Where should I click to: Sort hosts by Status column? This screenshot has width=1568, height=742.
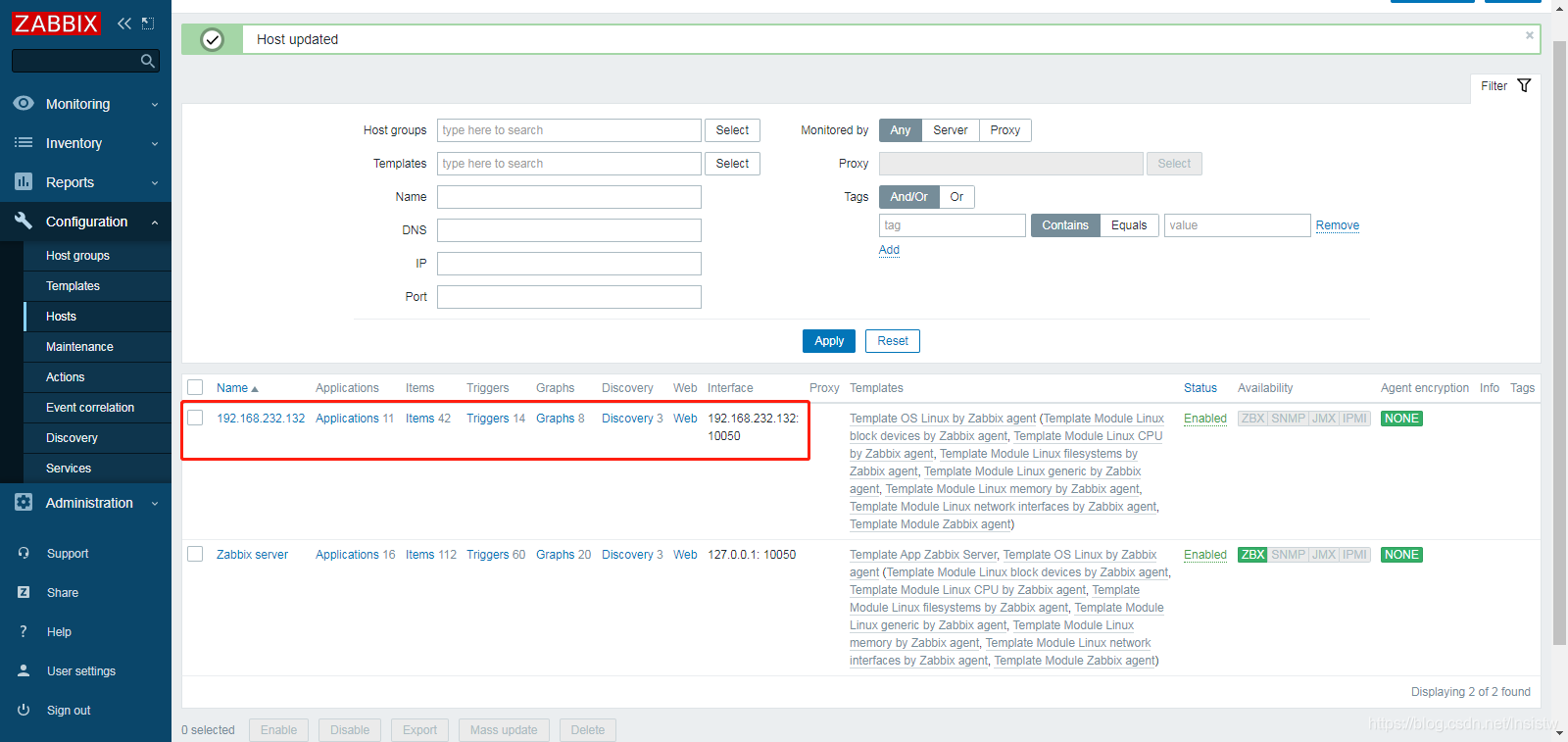(1200, 388)
